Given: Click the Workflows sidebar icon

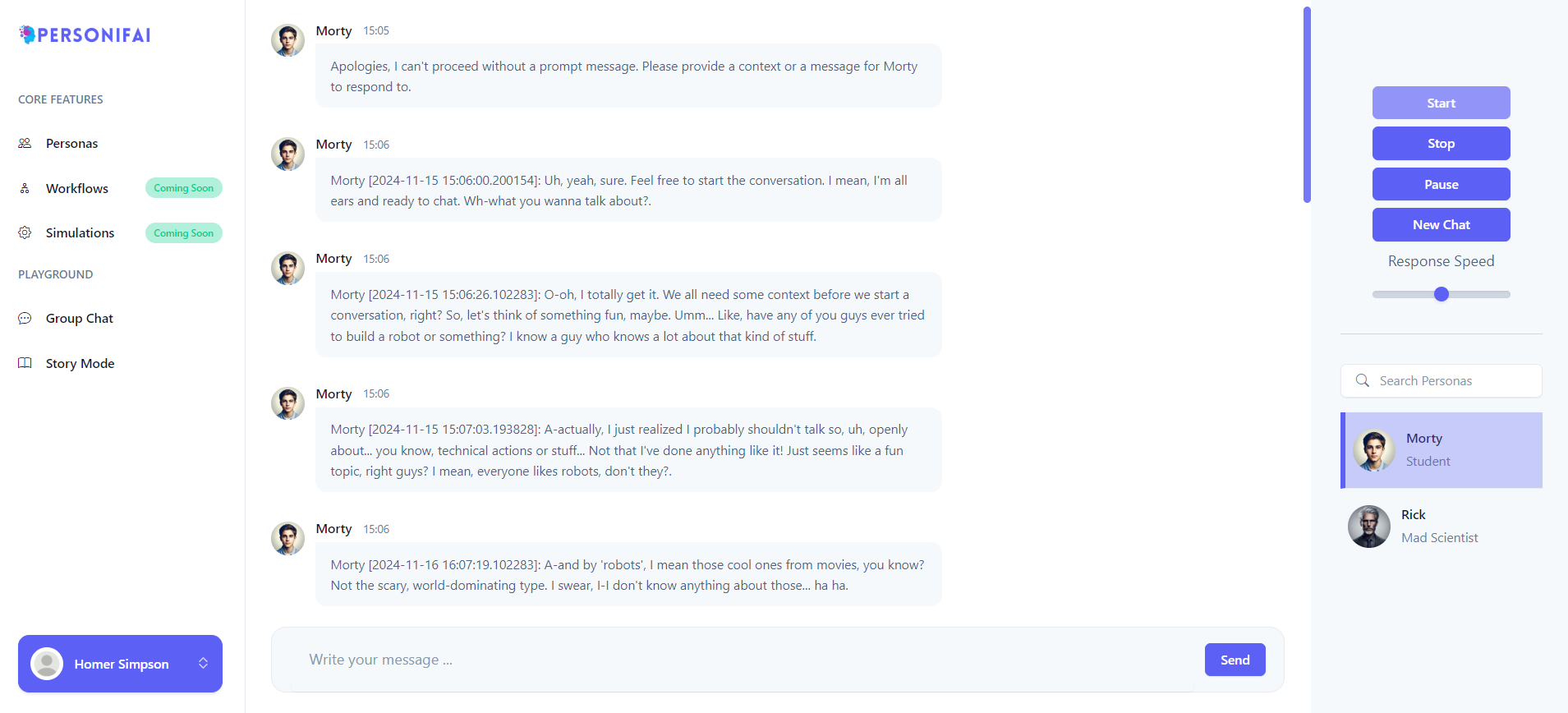Looking at the screenshot, I should [x=25, y=188].
